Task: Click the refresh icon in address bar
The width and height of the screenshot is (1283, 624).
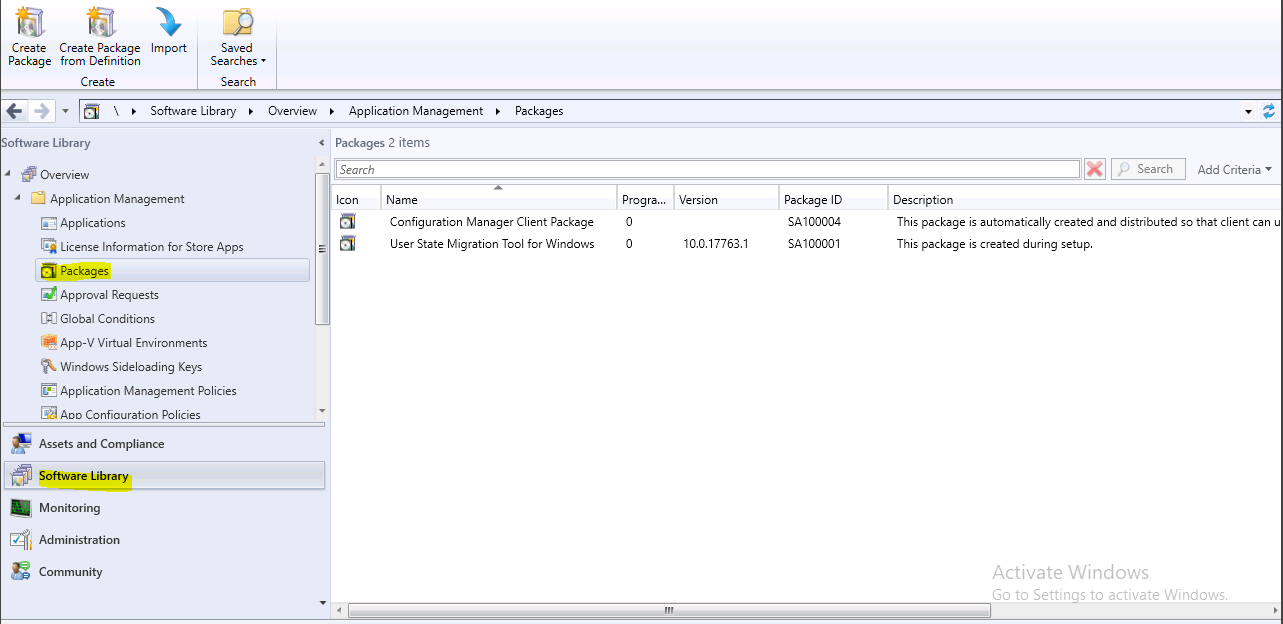Action: [1270, 111]
